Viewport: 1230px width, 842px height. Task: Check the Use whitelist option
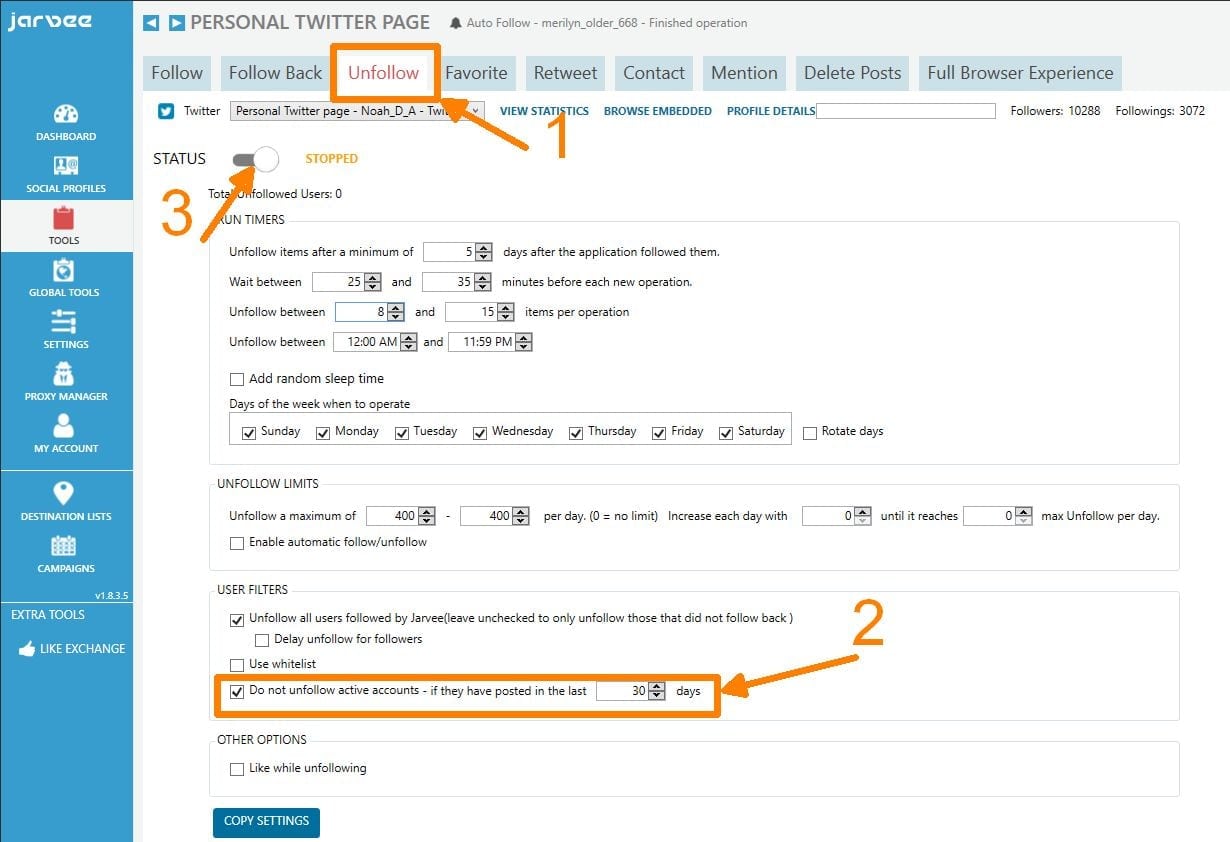tap(237, 665)
